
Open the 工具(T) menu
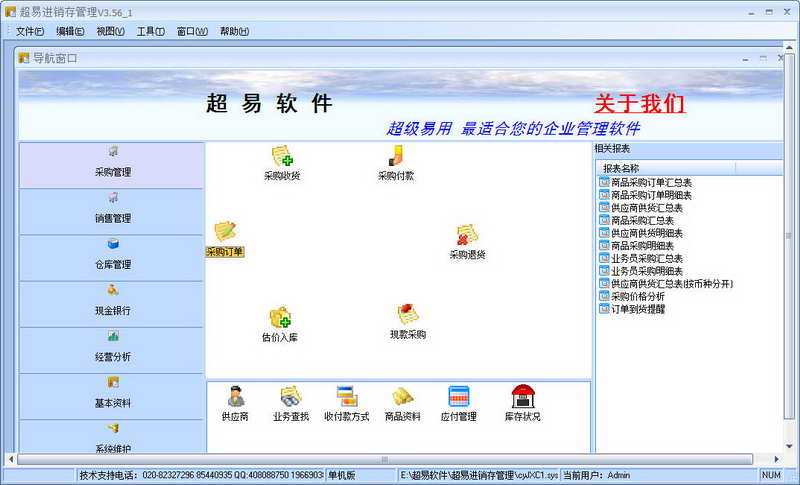point(151,32)
